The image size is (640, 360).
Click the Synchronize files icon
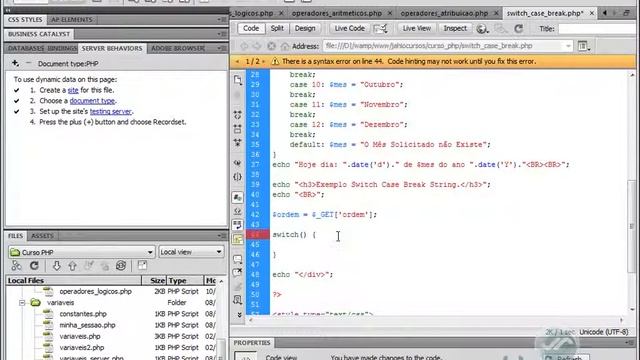(121, 266)
